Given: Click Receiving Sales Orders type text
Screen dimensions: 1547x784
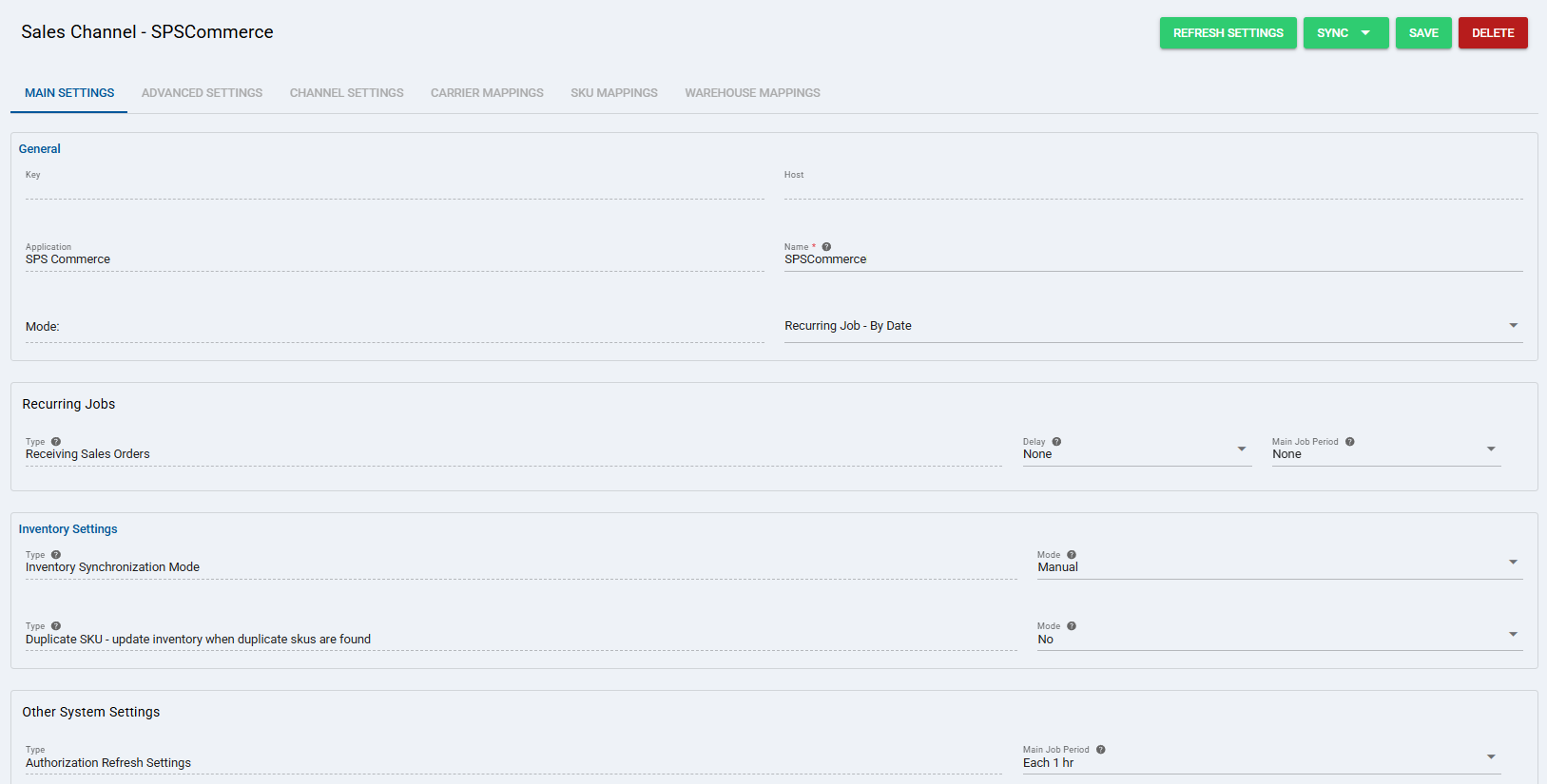Looking at the screenshot, I should tap(87, 454).
